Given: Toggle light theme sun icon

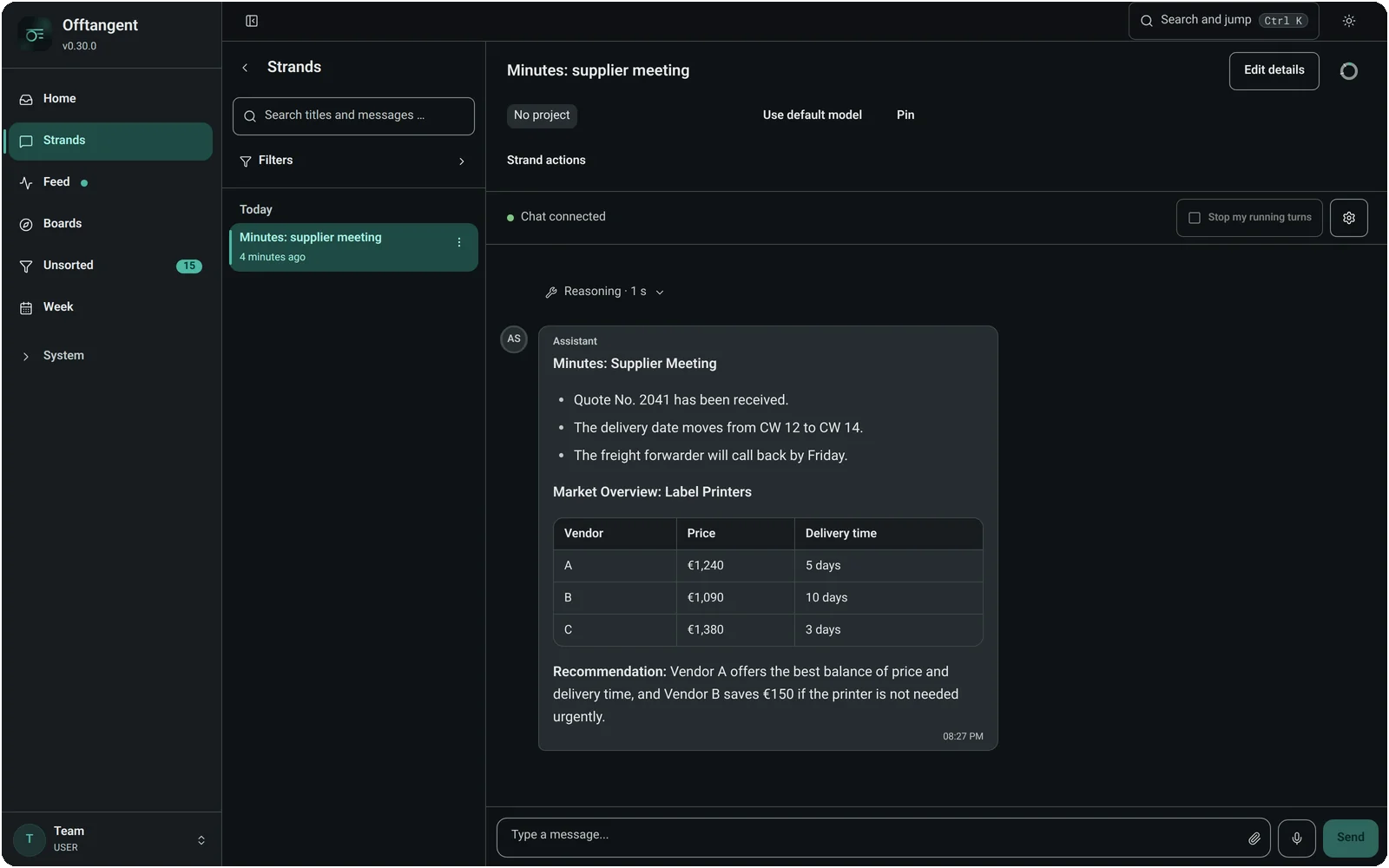Looking at the screenshot, I should [x=1349, y=21].
